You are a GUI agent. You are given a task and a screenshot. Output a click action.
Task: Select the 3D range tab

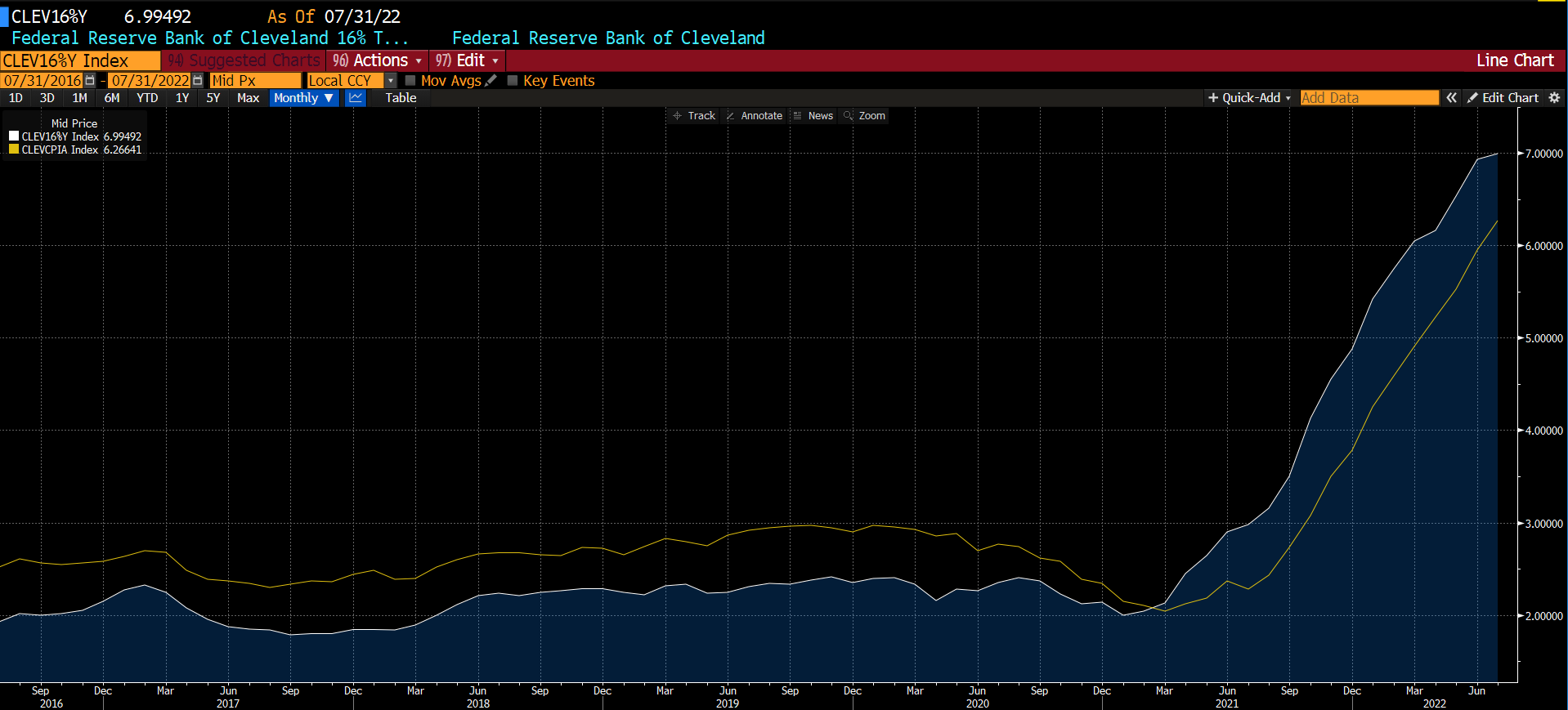[47, 98]
